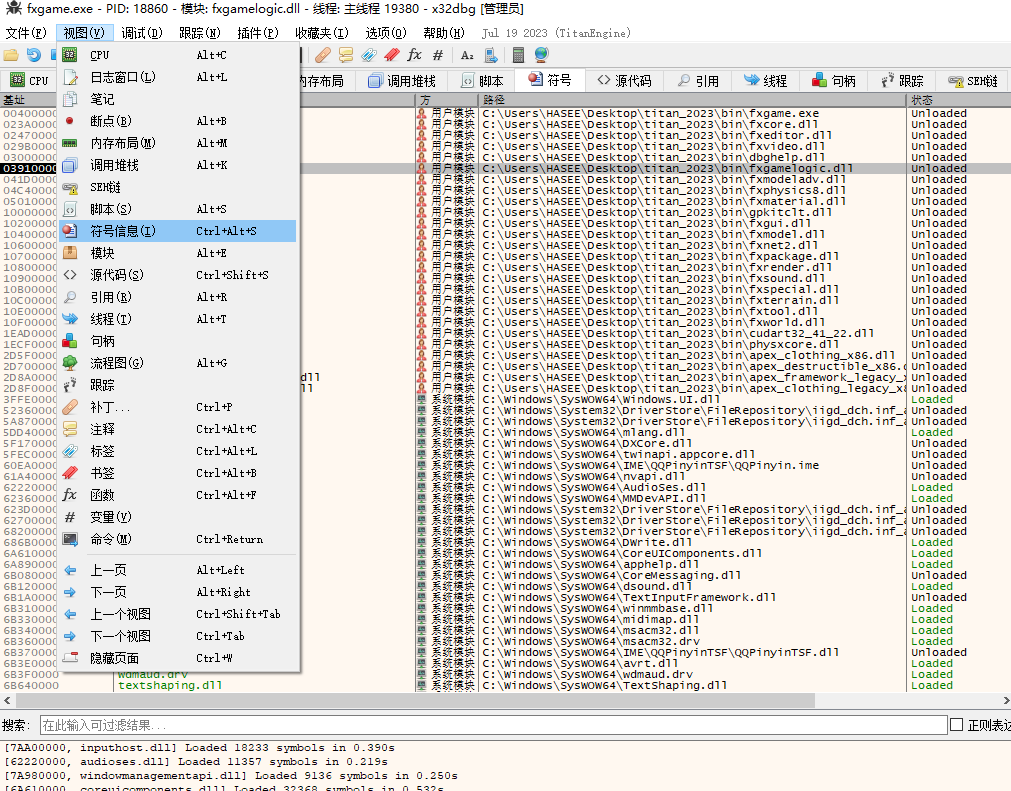This screenshot has height=791, width=1011.
Task: Select the nvapi.dll path row
Action: 584,476
